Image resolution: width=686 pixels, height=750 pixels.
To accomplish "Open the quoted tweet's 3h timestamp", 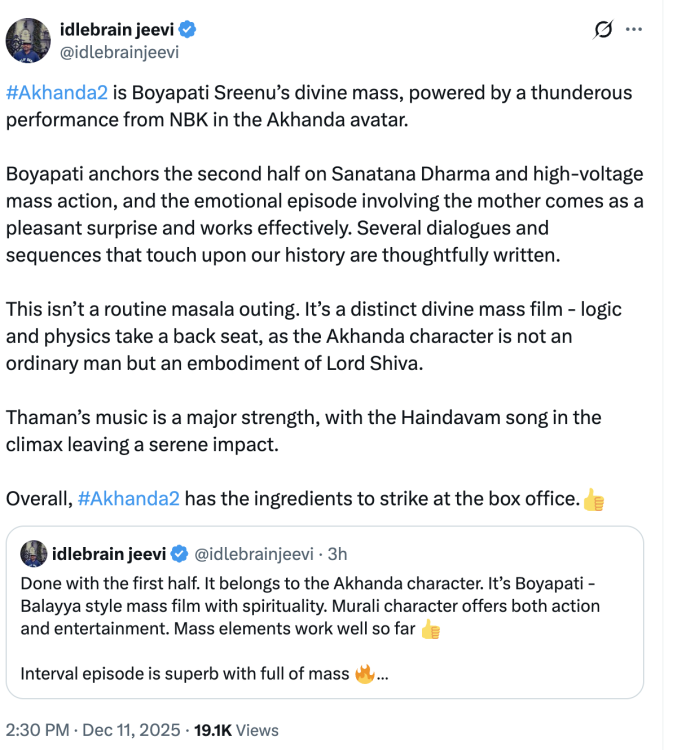I will (x=337, y=553).
